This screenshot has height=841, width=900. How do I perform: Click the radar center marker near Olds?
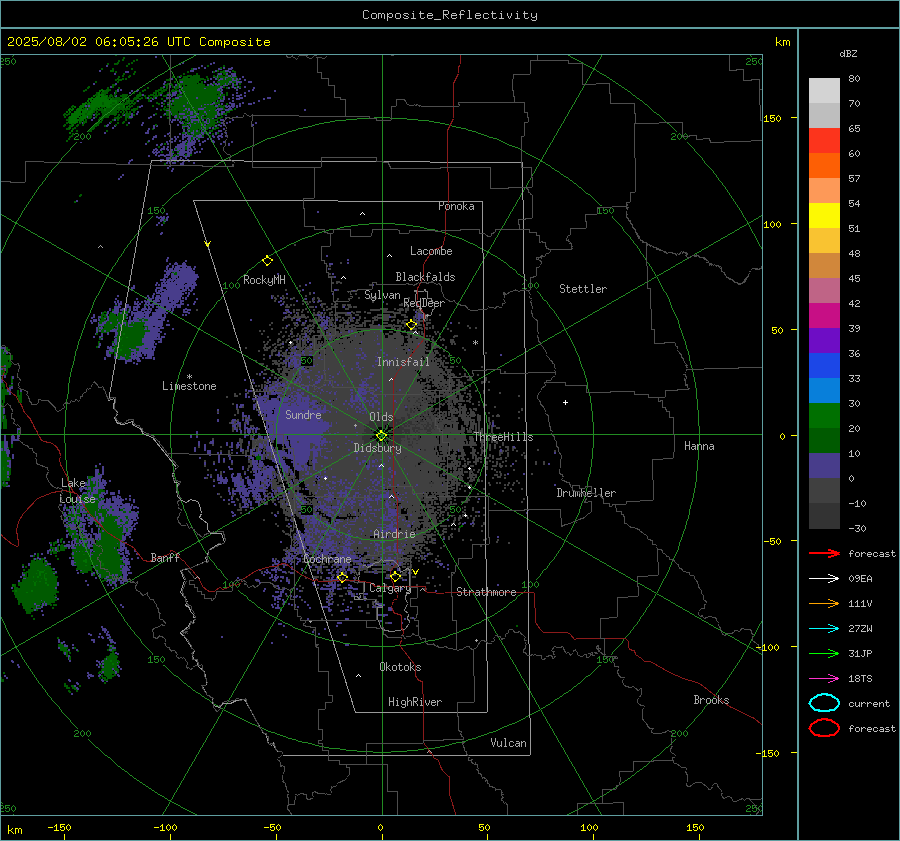pos(382,435)
